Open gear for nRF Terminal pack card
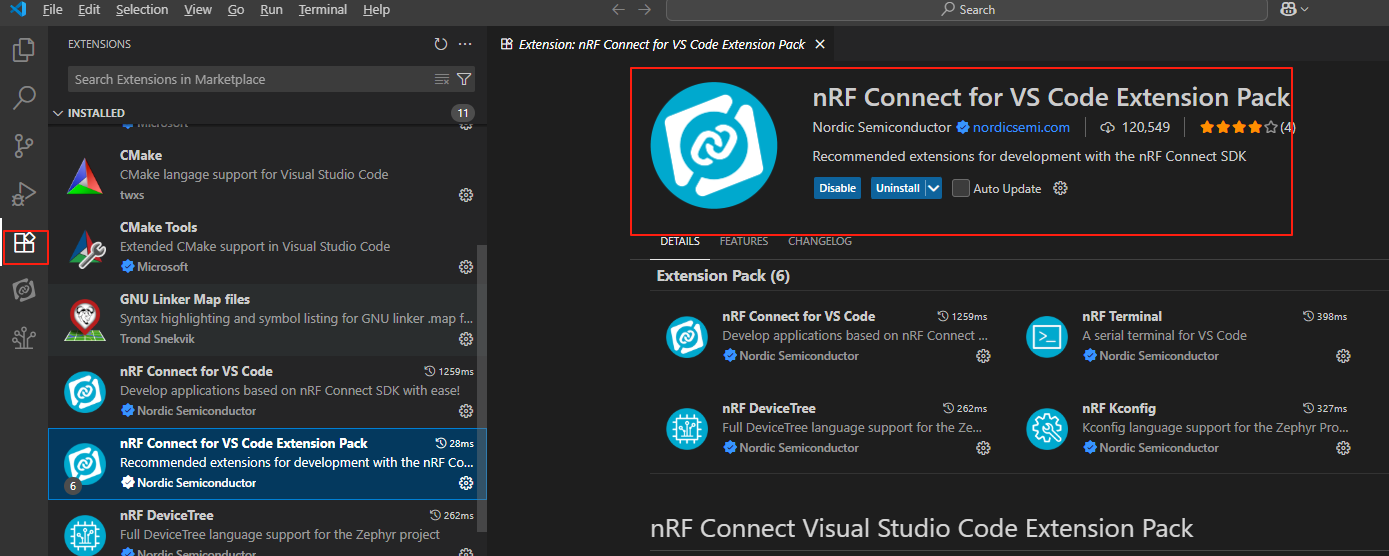This screenshot has height=556, width=1389. point(1344,356)
